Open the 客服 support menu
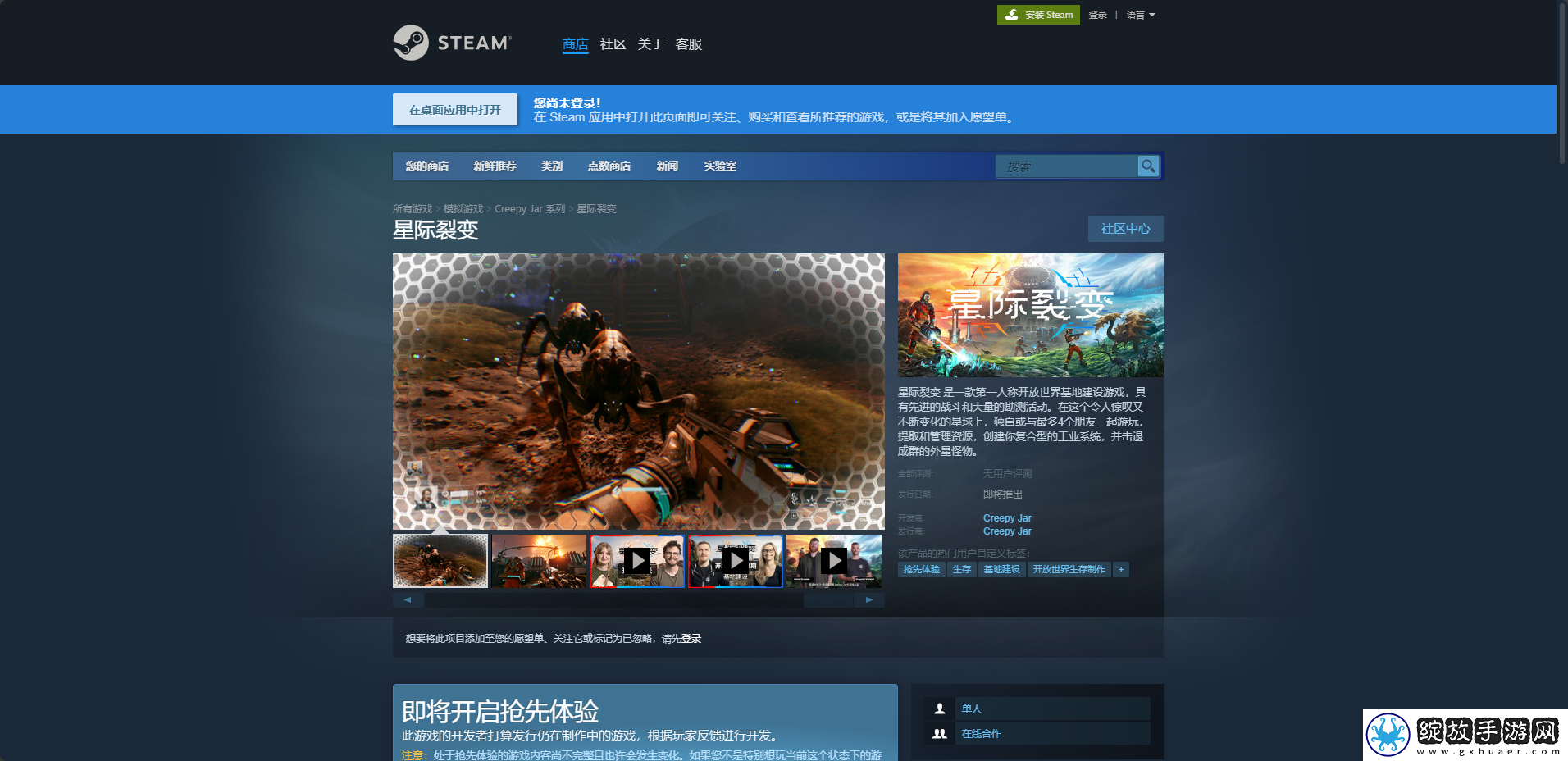Viewport: 1568px width, 761px height. point(689,44)
